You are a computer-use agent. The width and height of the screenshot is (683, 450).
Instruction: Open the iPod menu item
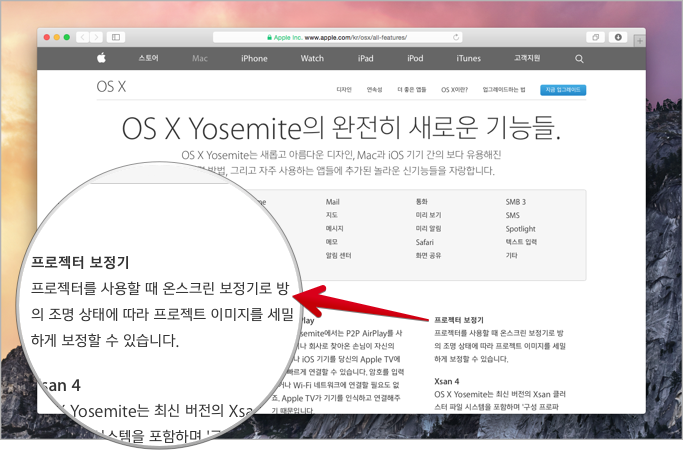click(x=415, y=58)
